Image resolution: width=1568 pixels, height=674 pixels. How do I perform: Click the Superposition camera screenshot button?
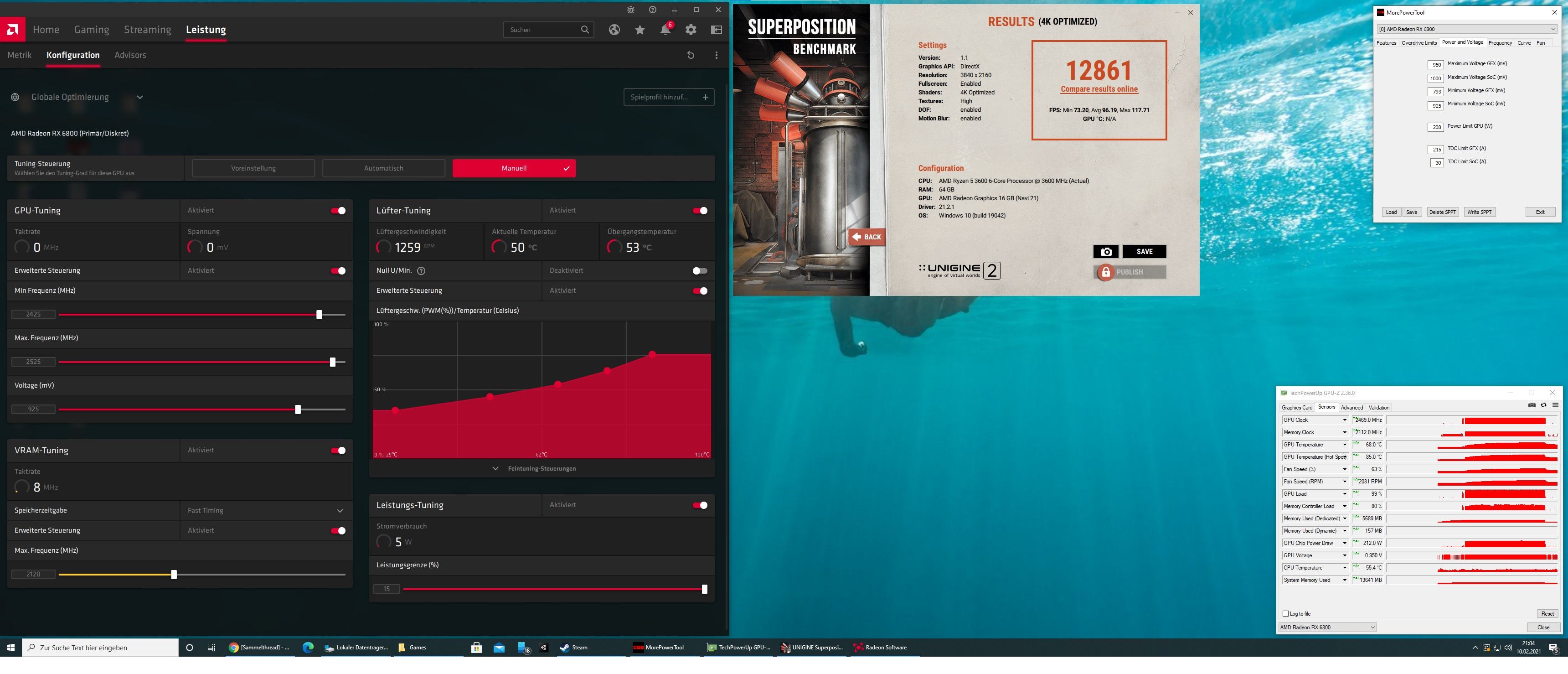coord(1106,251)
